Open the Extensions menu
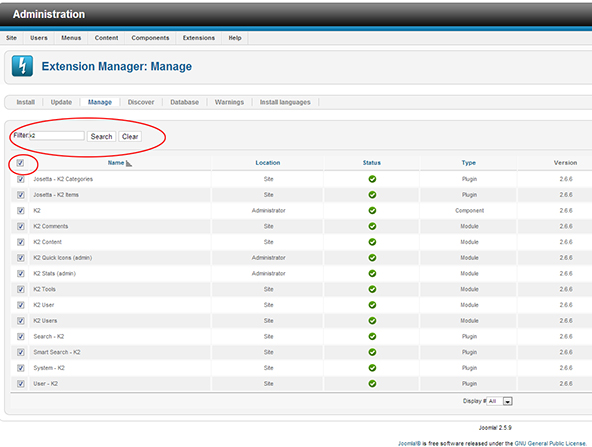The width and height of the screenshot is (592, 447). click(x=199, y=38)
